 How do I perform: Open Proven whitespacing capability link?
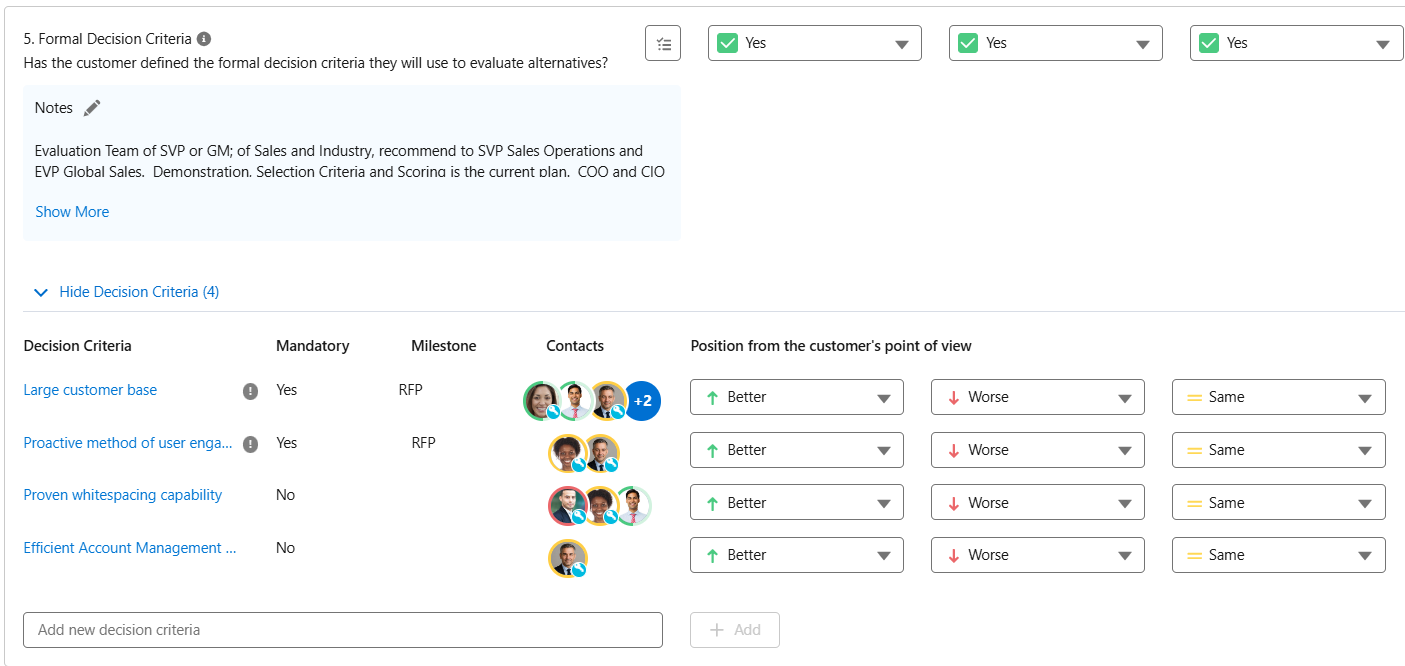point(123,495)
